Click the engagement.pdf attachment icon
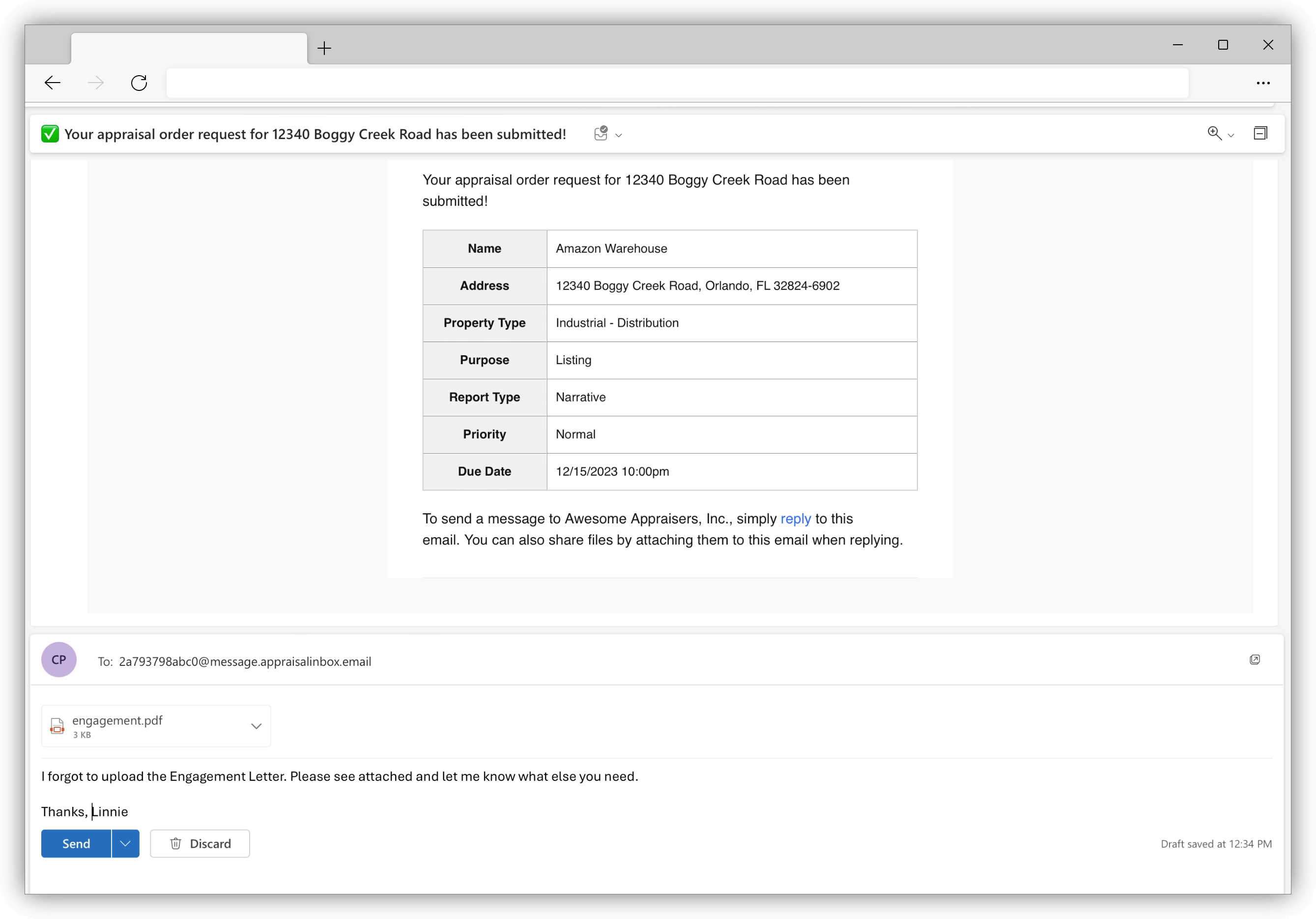This screenshot has height=919, width=1316. [x=57, y=726]
